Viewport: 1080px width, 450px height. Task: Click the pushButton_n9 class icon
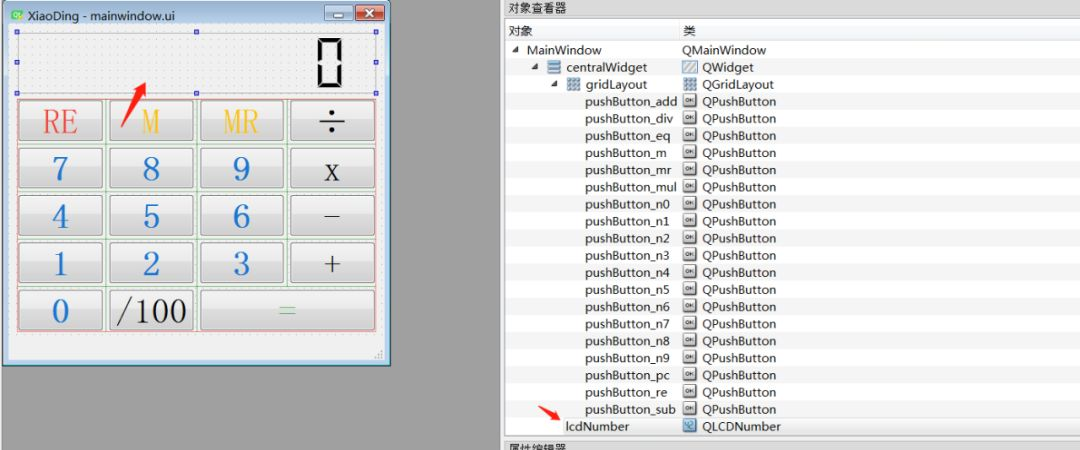click(689, 358)
